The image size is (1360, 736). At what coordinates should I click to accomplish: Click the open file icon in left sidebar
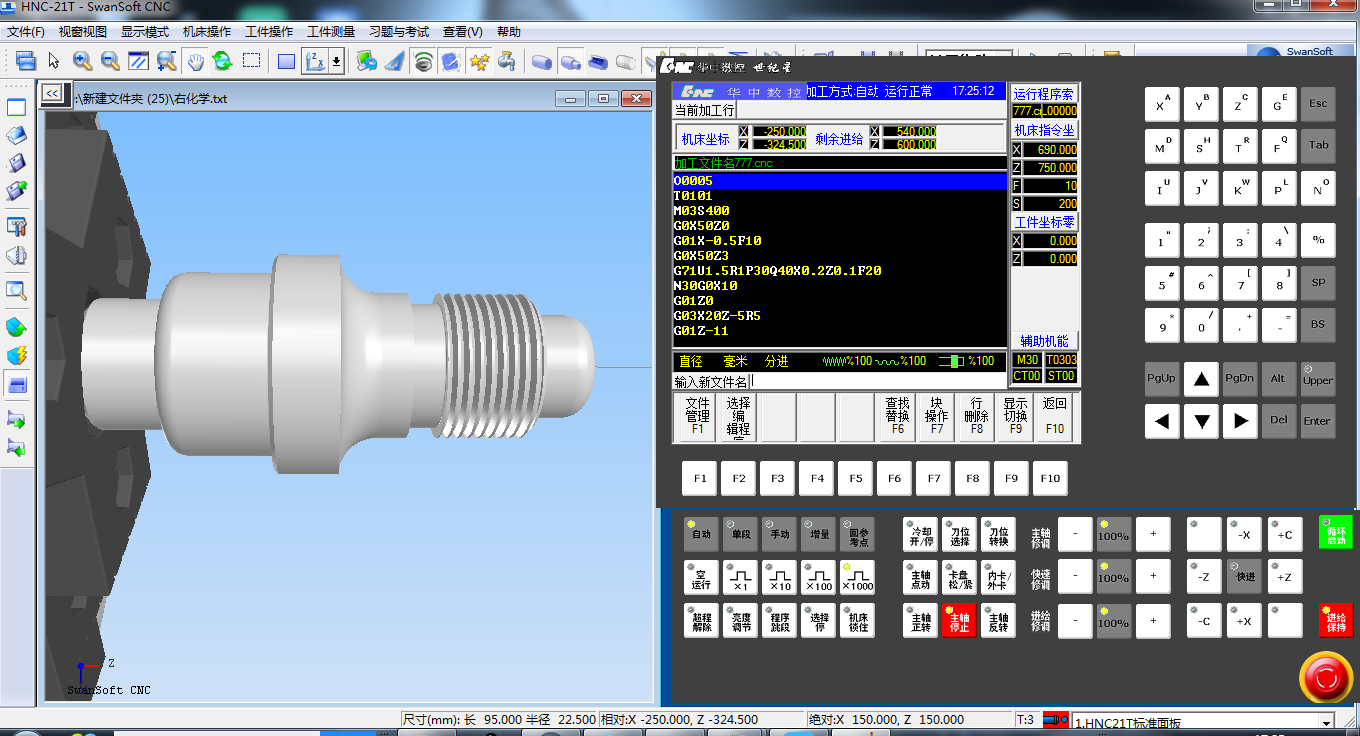[16, 135]
